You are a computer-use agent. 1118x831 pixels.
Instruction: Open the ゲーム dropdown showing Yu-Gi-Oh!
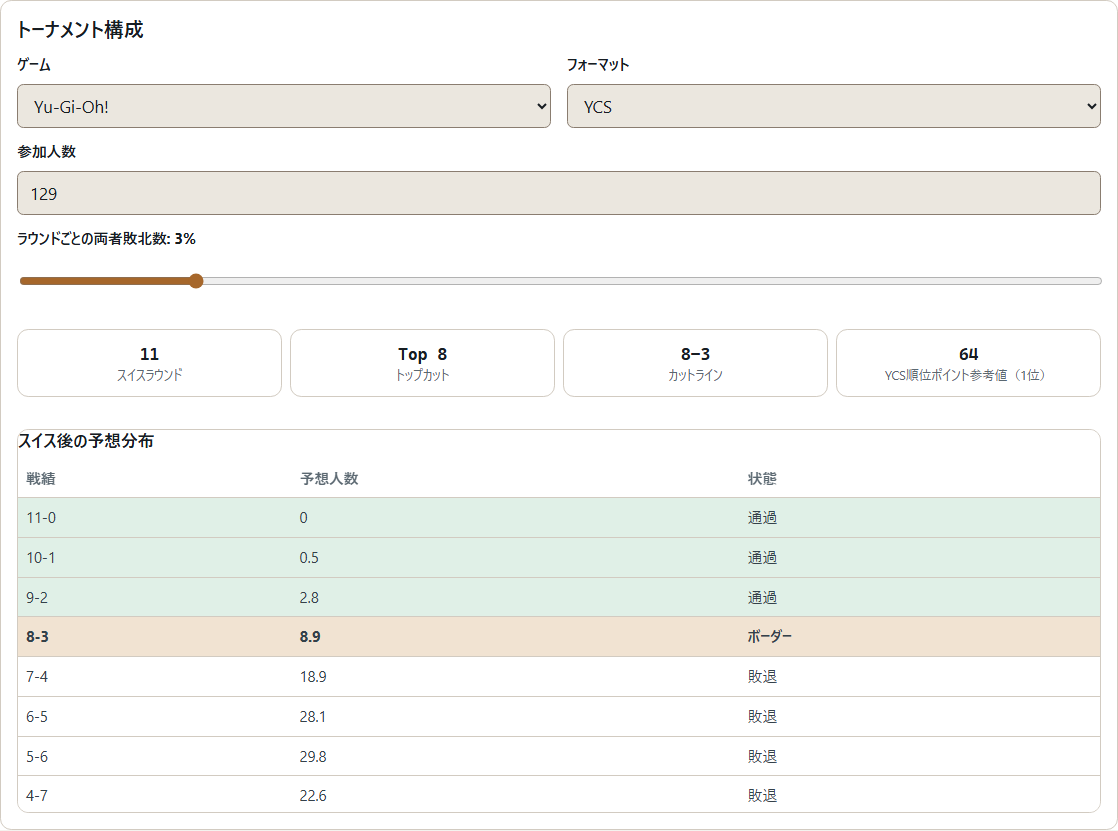(284, 106)
